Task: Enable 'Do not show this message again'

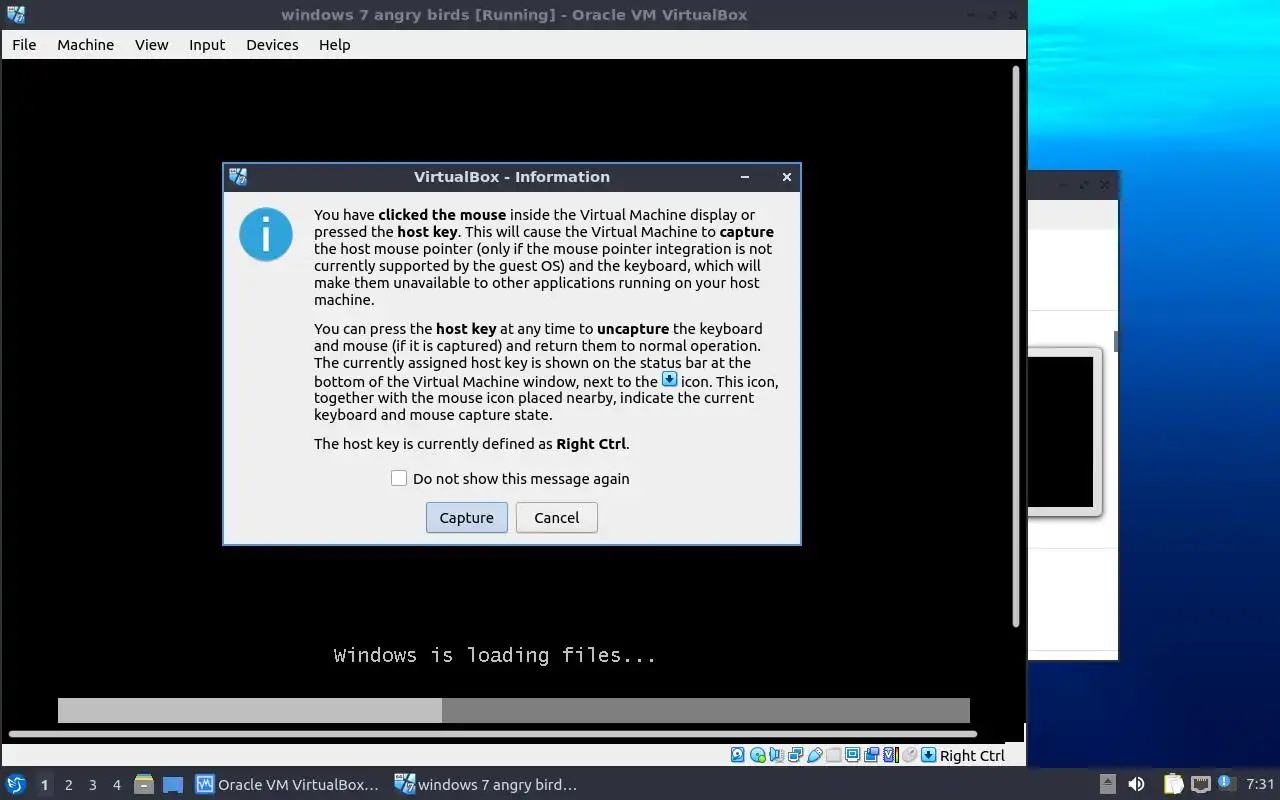Action: click(x=399, y=478)
